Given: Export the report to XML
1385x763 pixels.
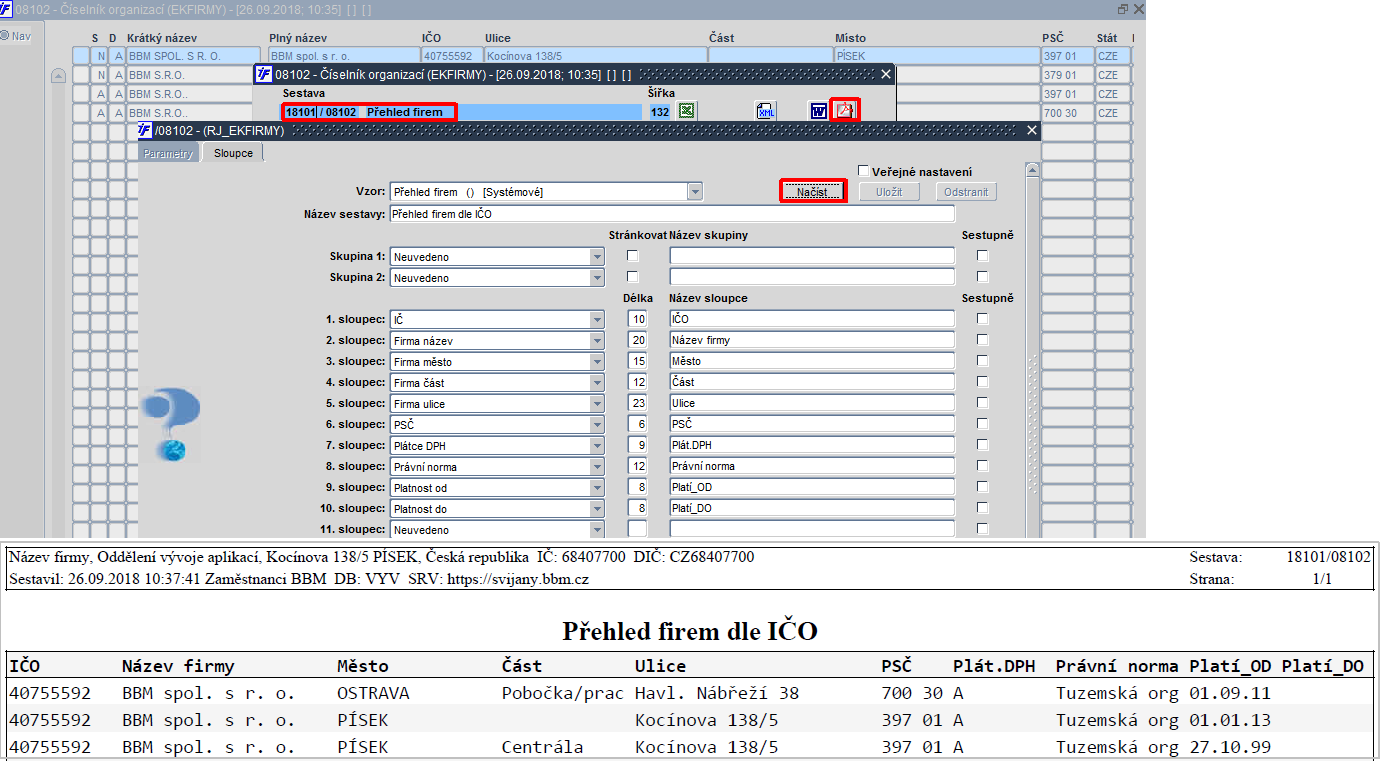Looking at the screenshot, I should 765,111.
